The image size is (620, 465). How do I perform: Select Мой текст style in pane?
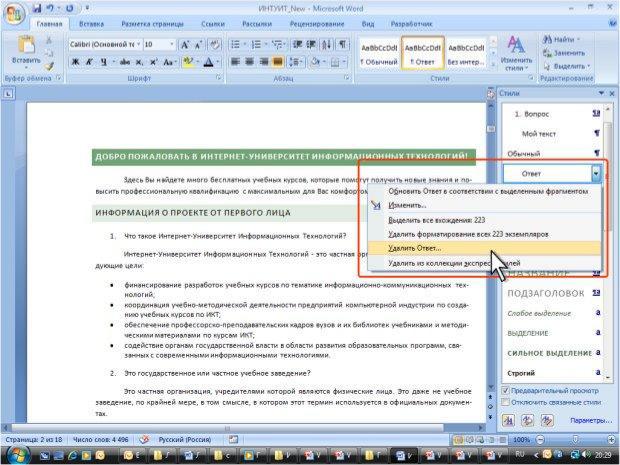pyautogui.click(x=553, y=134)
